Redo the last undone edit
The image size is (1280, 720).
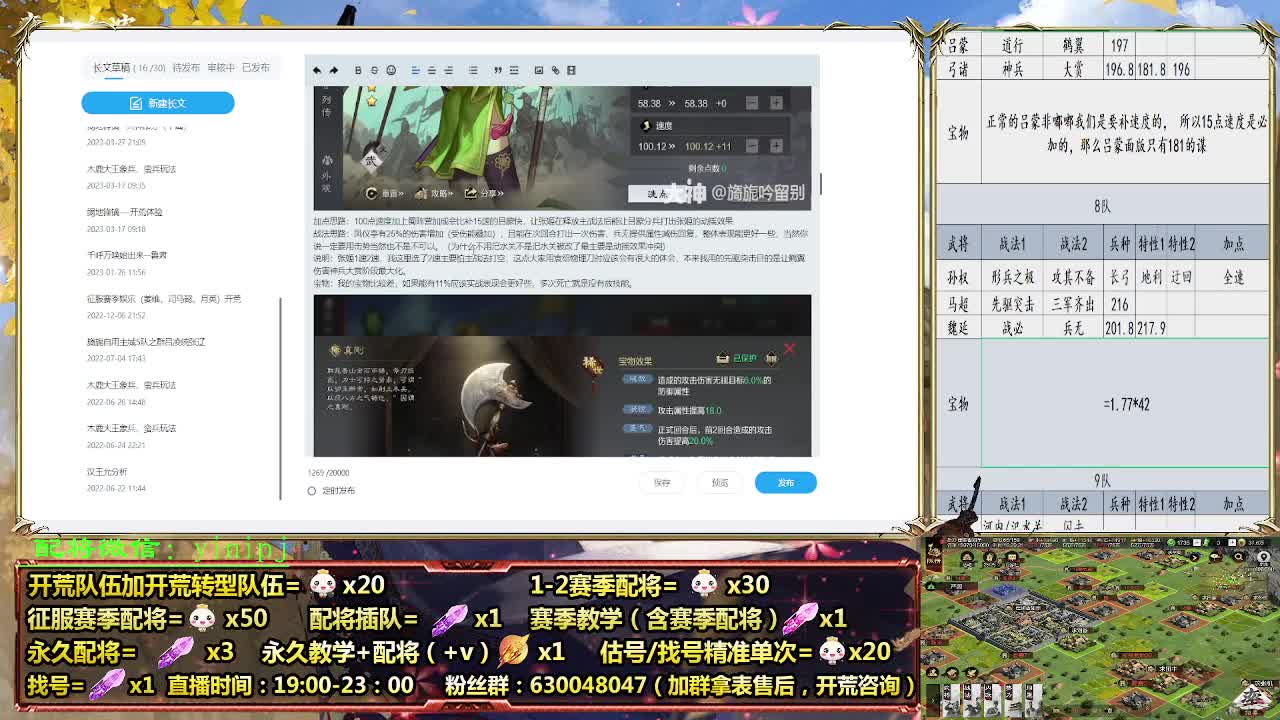coord(334,70)
